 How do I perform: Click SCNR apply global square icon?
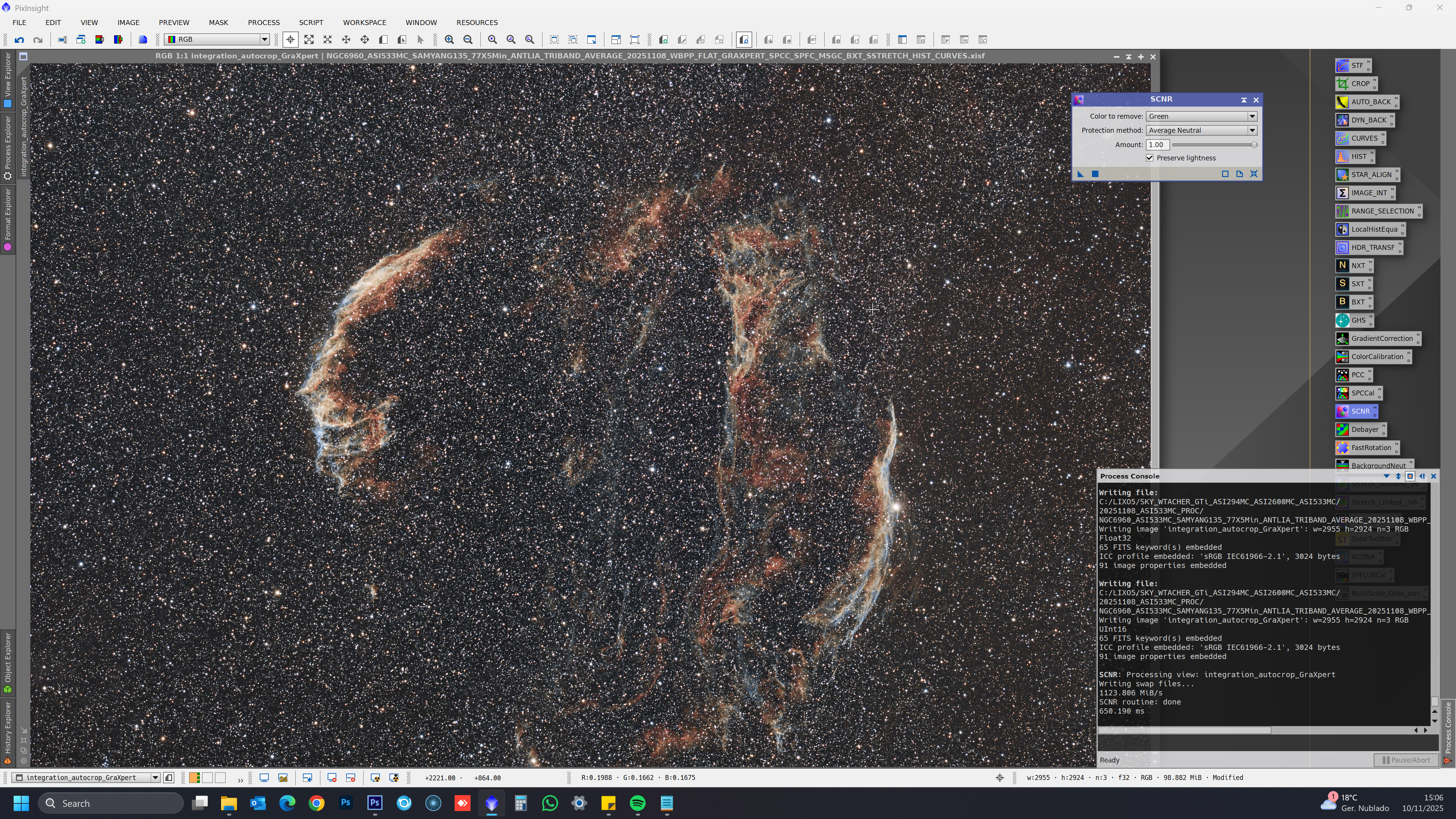(x=1095, y=174)
